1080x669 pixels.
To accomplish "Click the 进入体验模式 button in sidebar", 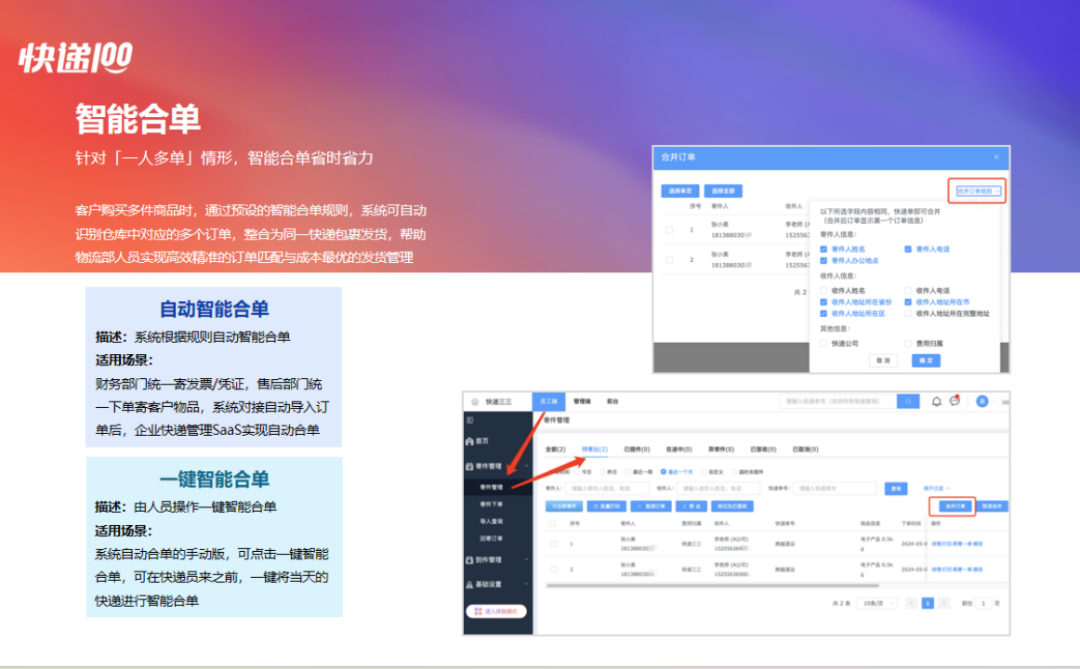I will [x=497, y=611].
